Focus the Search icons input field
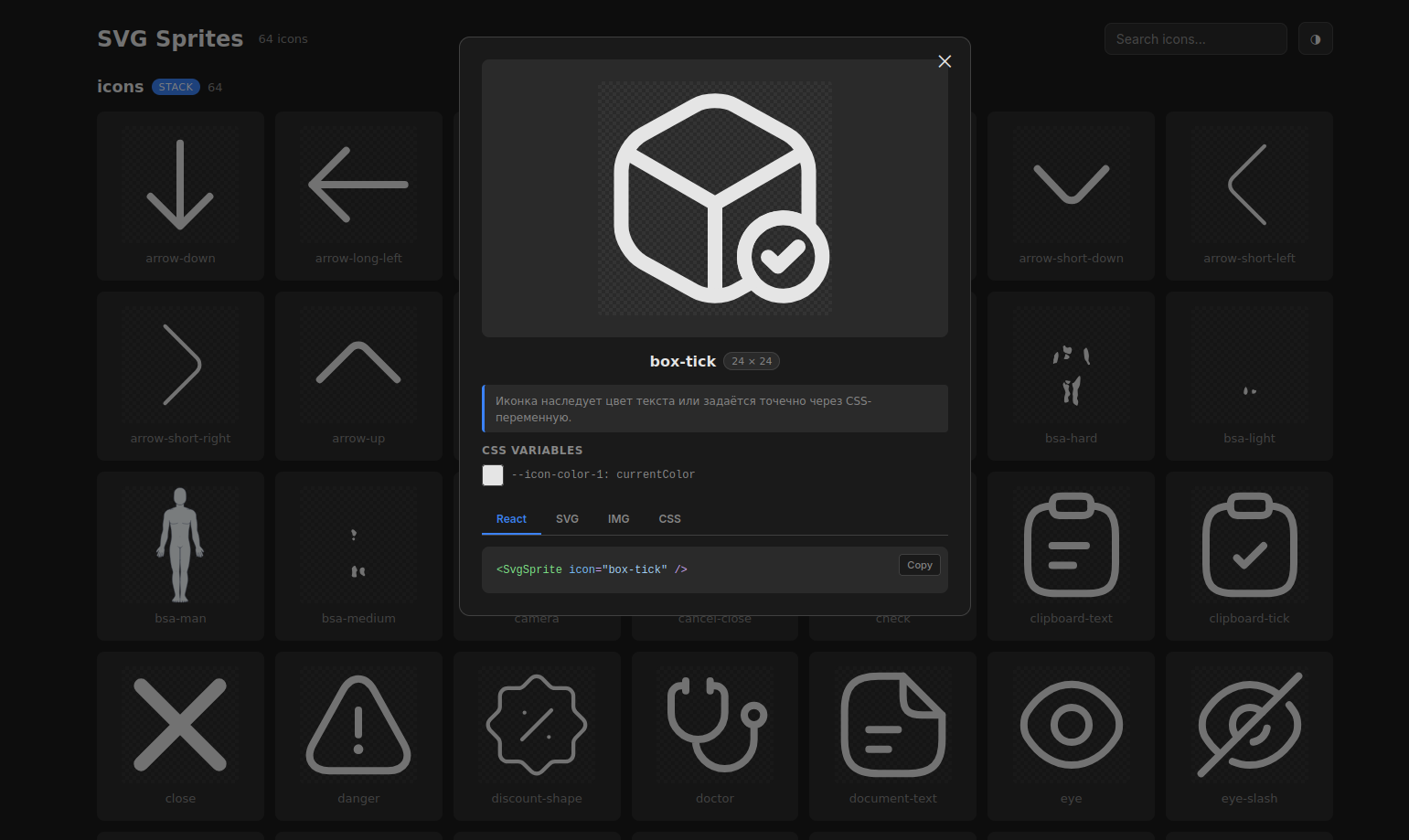 point(1195,39)
